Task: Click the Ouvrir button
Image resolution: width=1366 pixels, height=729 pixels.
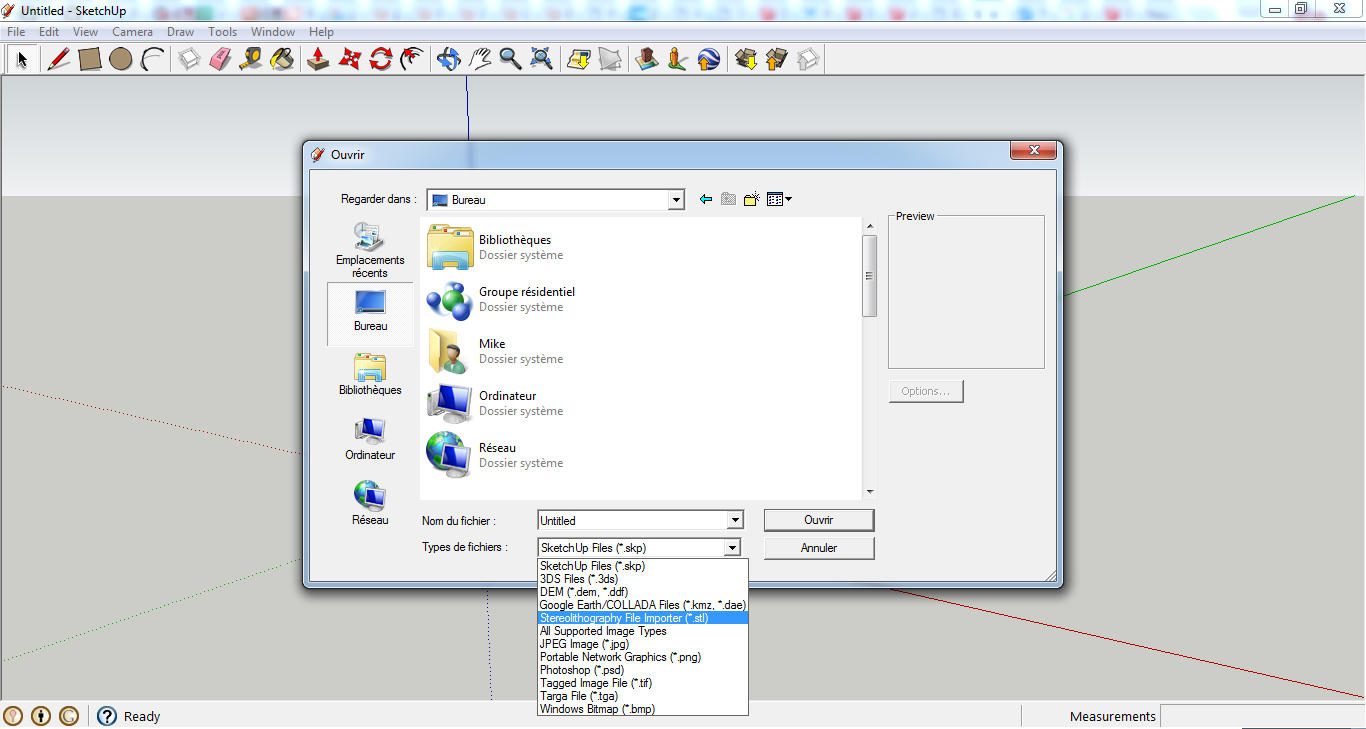Action: (819, 520)
